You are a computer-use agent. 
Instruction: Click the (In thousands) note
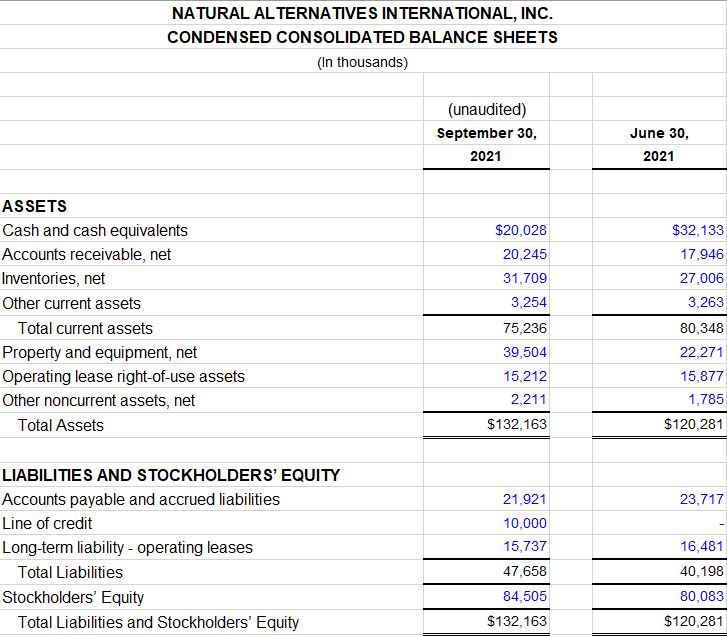(362, 62)
